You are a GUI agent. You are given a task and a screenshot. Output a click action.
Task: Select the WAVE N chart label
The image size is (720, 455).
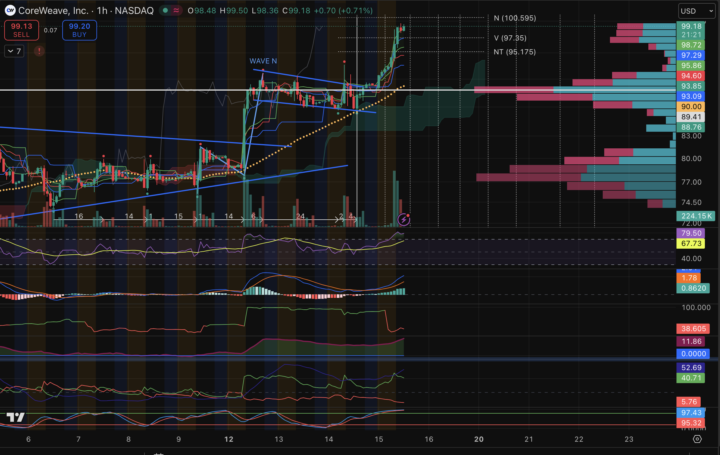click(x=263, y=61)
